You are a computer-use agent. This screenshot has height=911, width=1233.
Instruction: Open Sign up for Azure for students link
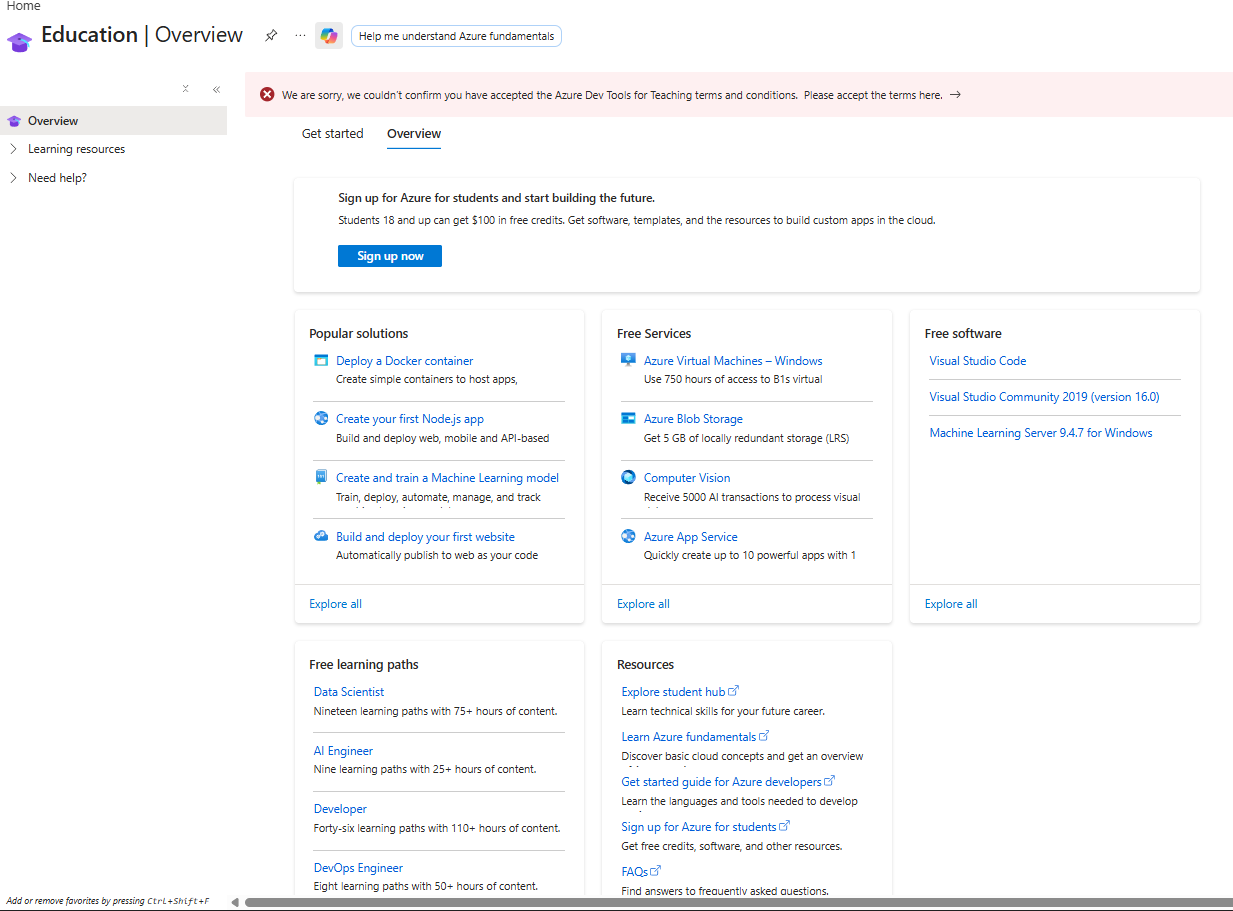699,827
